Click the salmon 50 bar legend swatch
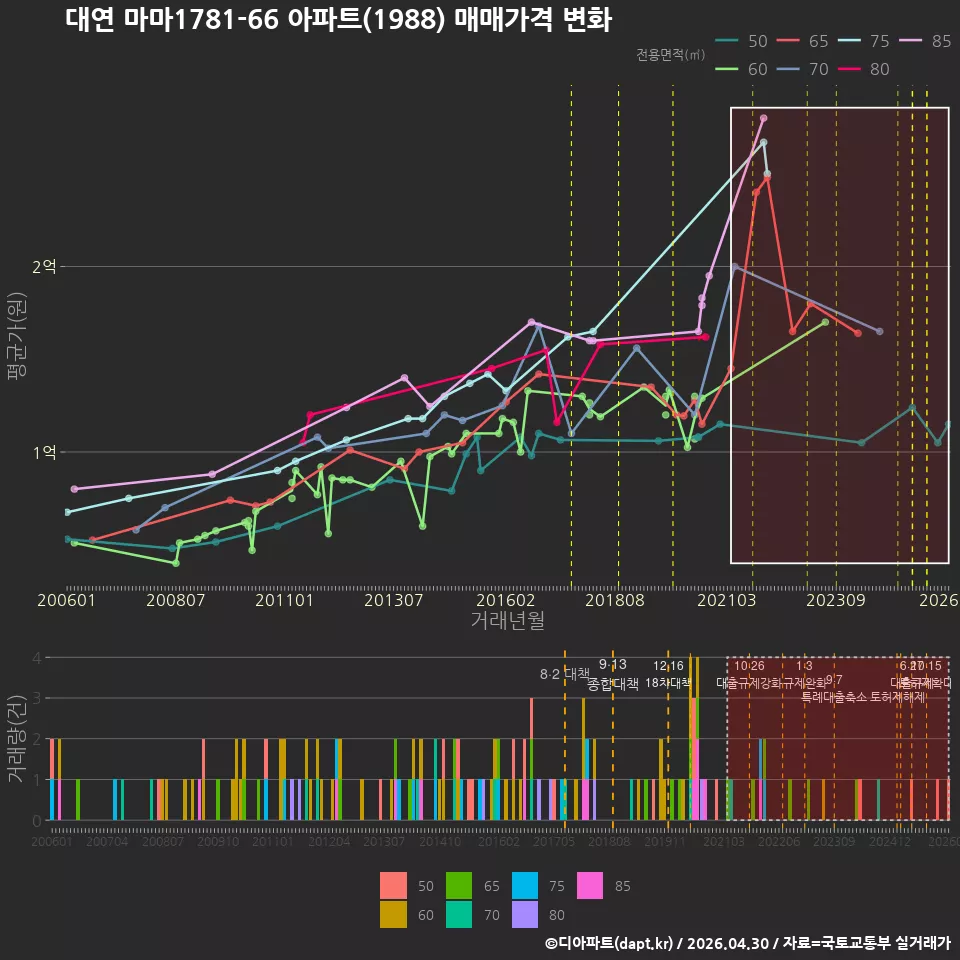960x960 pixels. [393, 885]
